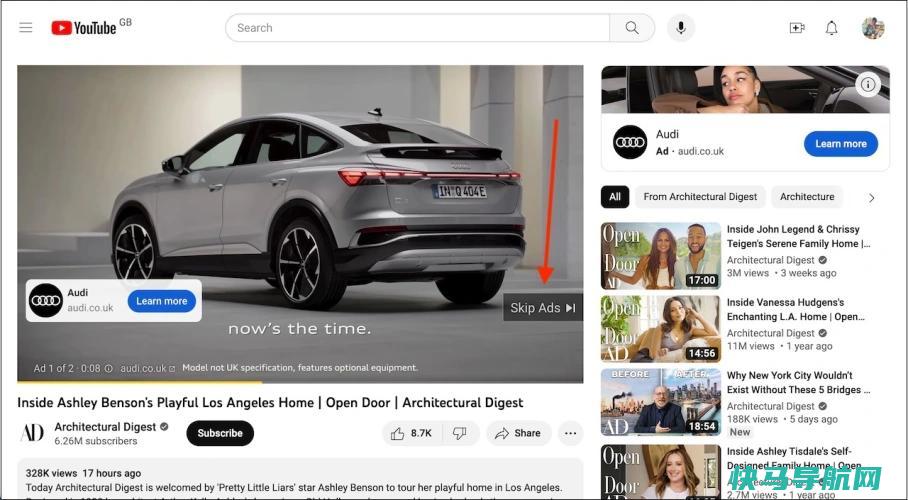Viewport: 908px width, 500px height.
Task: Click "6.26M subscribers" text
Action: coord(96,441)
